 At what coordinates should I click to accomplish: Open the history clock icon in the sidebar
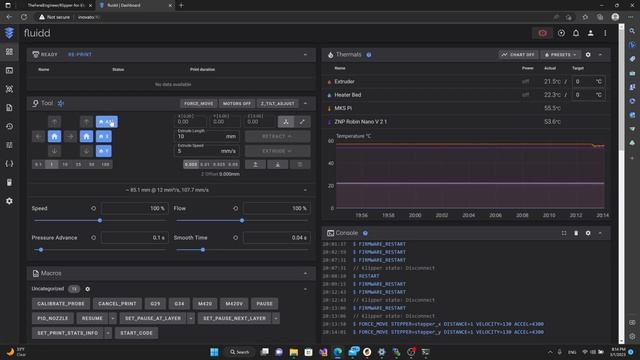coord(9,127)
